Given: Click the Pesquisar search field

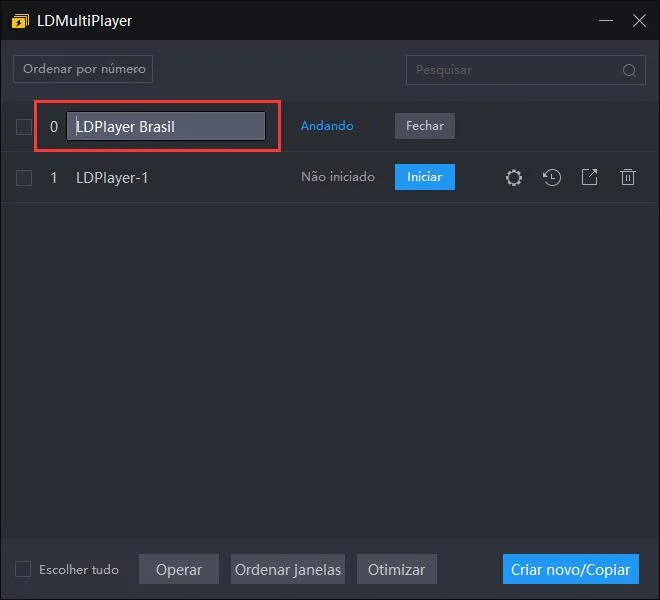Looking at the screenshot, I should coord(526,70).
